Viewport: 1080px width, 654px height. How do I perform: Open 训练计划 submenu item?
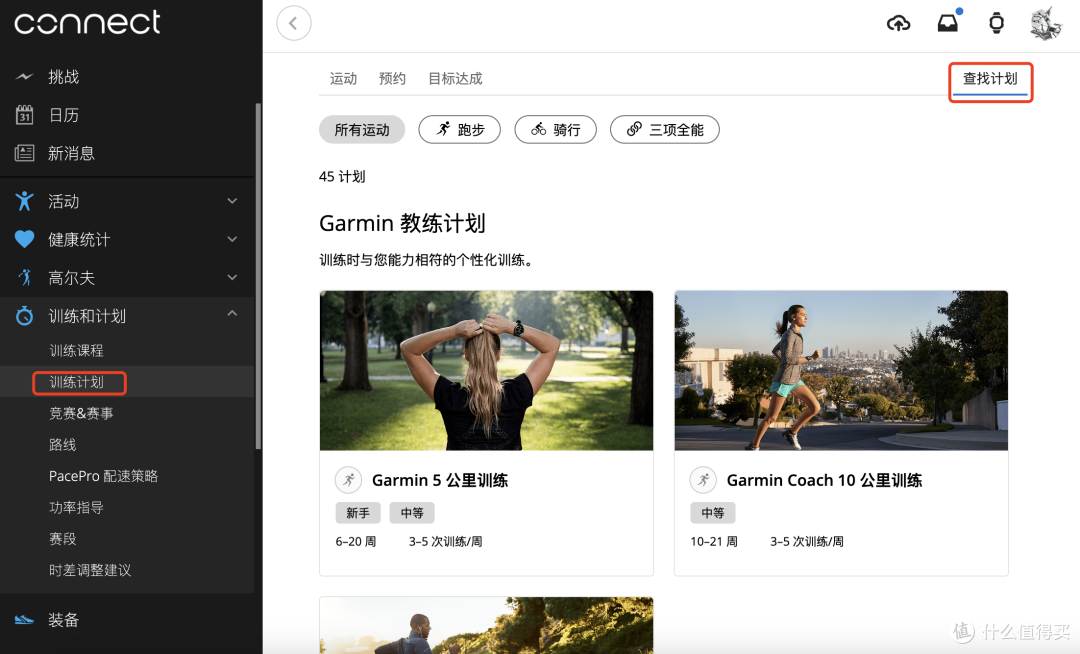[76, 381]
